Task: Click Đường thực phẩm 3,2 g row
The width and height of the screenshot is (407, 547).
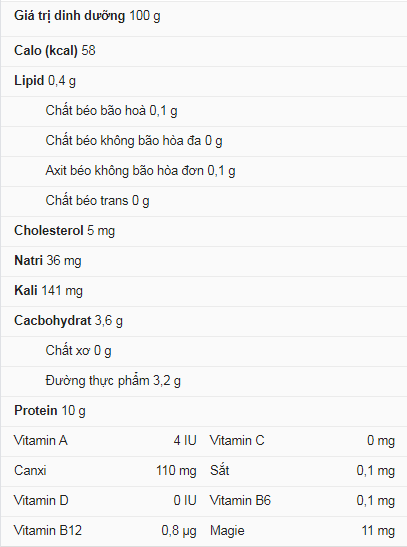Action: click(x=204, y=381)
